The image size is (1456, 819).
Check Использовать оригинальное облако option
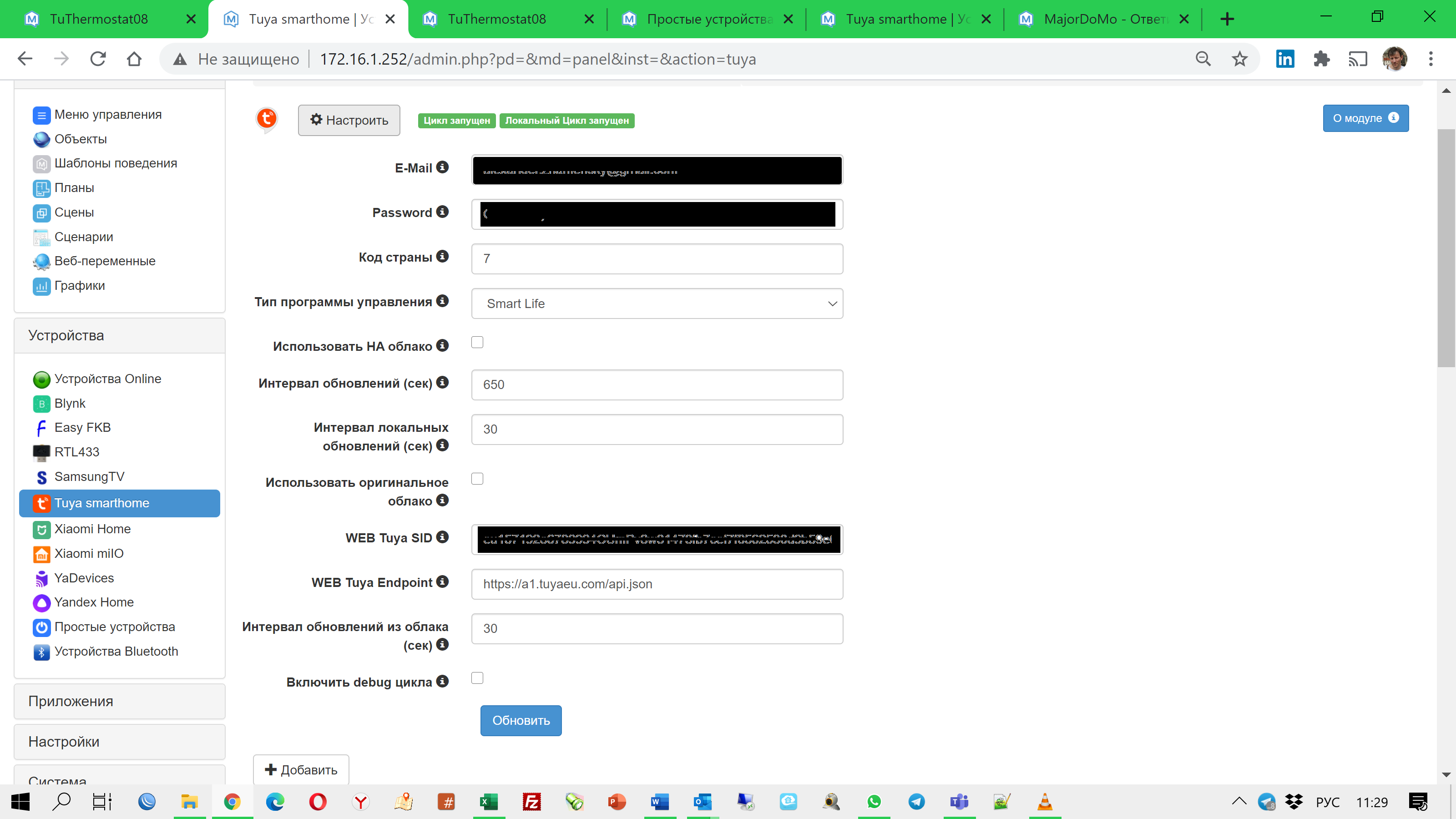tap(478, 478)
